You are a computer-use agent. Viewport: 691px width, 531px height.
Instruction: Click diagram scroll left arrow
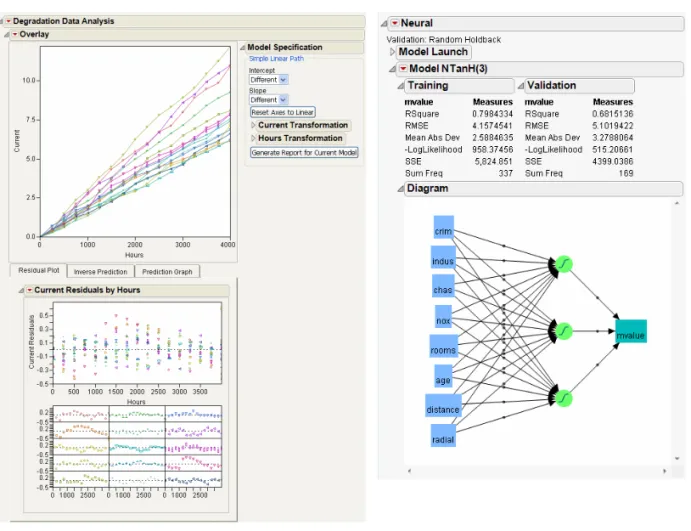click(x=409, y=471)
